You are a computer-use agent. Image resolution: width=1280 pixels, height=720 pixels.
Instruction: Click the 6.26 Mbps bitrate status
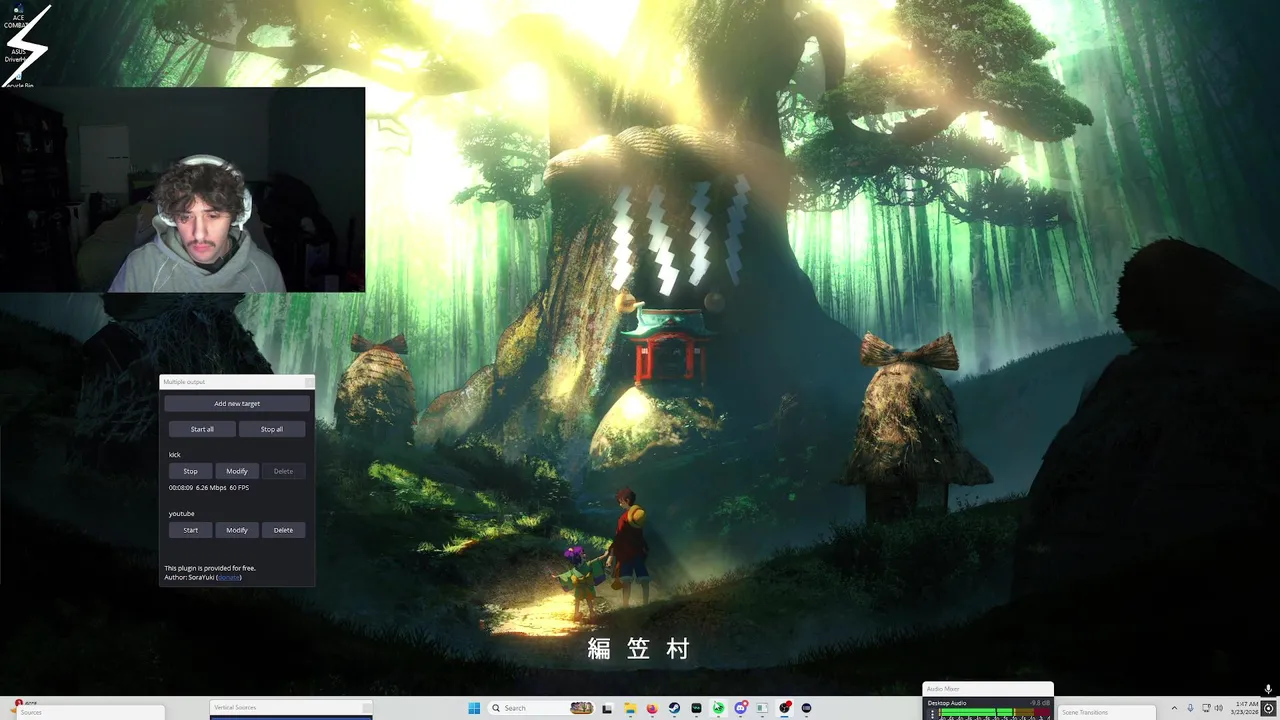coord(210,487)
